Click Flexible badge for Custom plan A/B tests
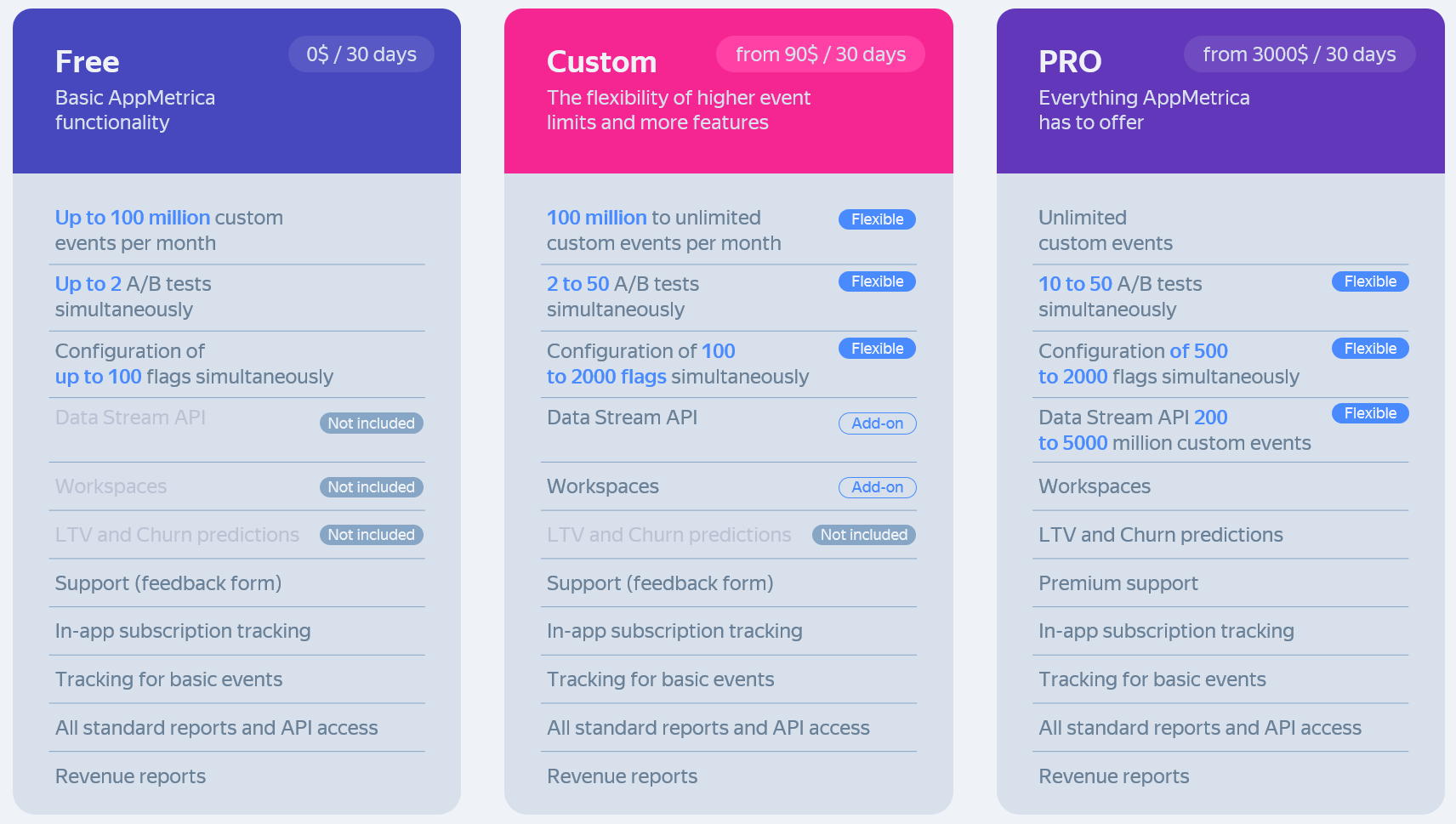The image size is (1456, 824). [877, 281]
